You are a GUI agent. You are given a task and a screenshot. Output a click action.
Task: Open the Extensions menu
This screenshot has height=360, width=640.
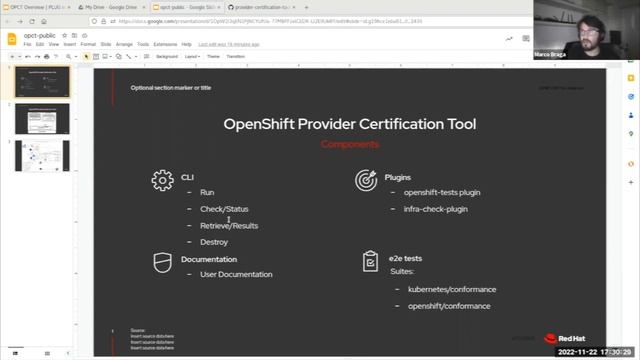[x=165, y=44]
